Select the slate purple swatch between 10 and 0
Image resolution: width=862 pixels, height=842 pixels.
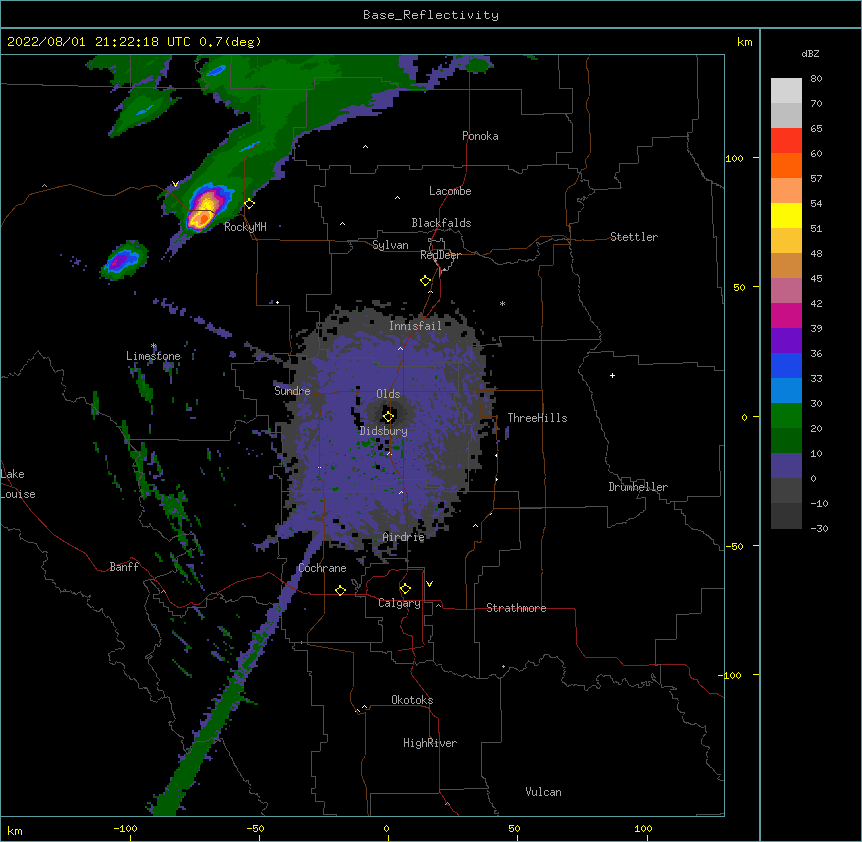(x=786, y=466)
